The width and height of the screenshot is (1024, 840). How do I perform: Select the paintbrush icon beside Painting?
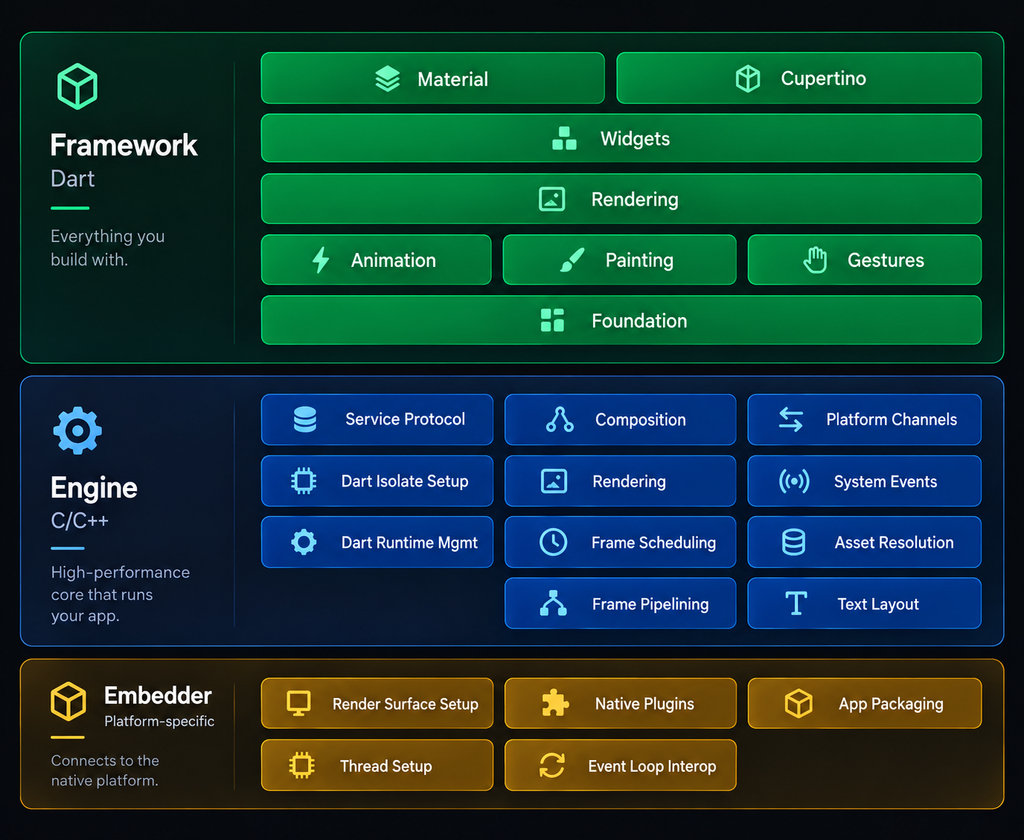coord(573,260)
